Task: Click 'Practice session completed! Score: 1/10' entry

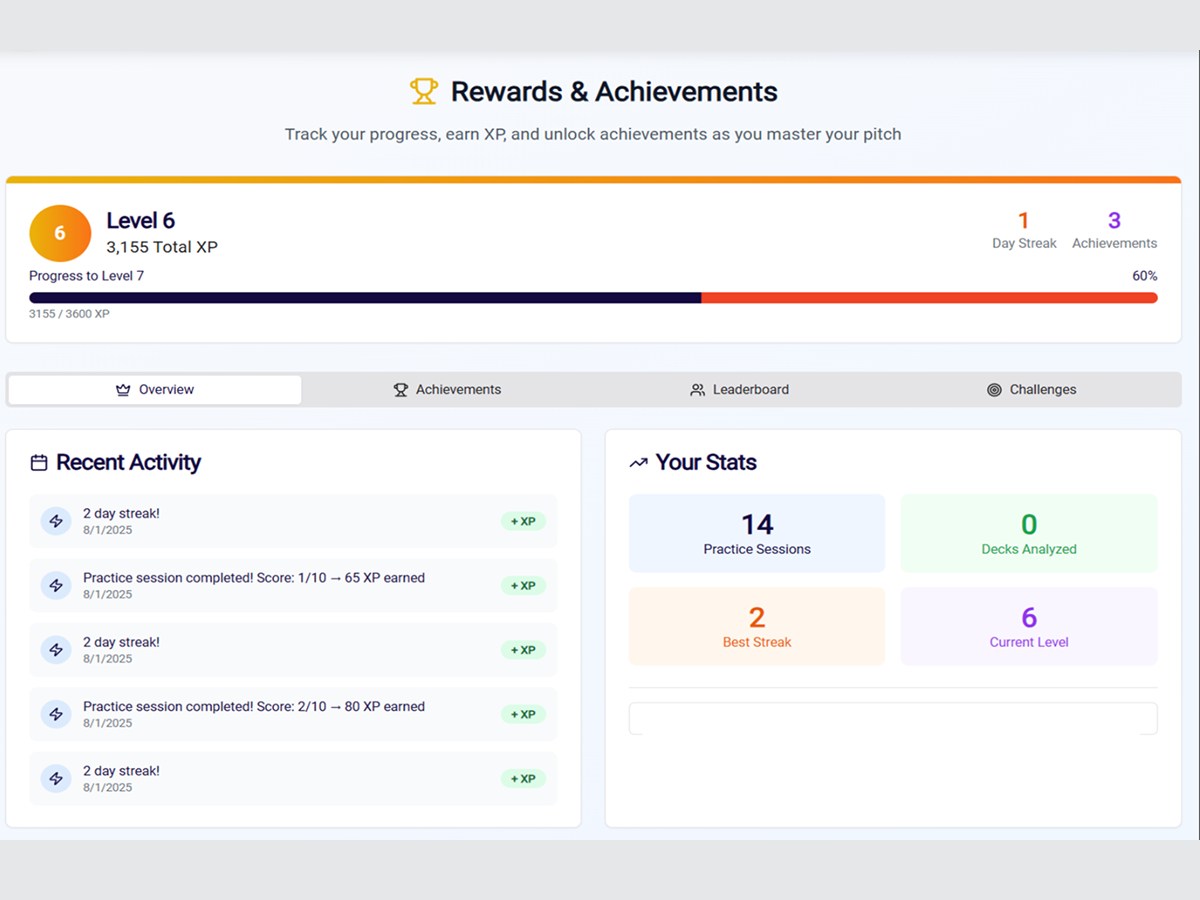Action: click(x=293, y=585)
